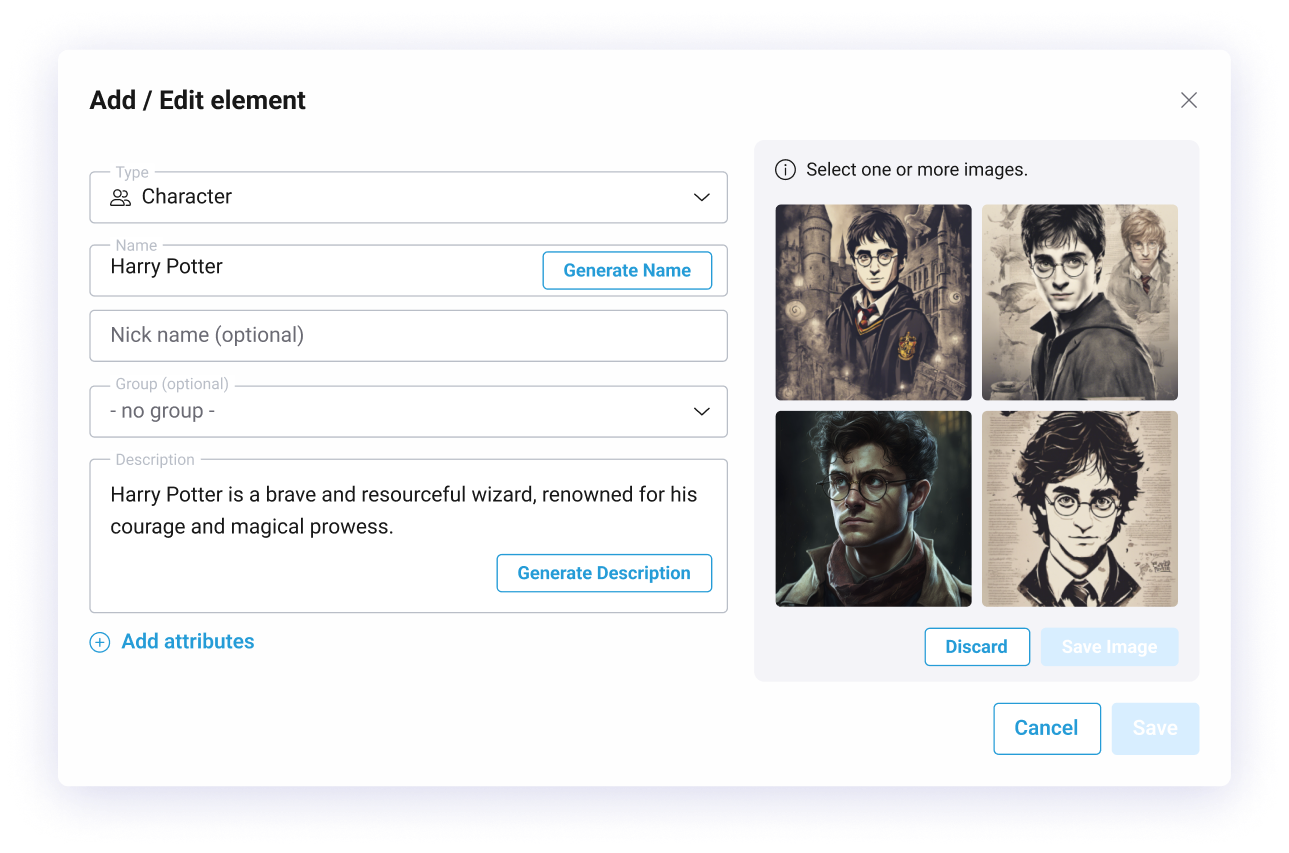Select the realistic dark portrait with scarf
This screenshot has height=853, width=1289.
874,509
